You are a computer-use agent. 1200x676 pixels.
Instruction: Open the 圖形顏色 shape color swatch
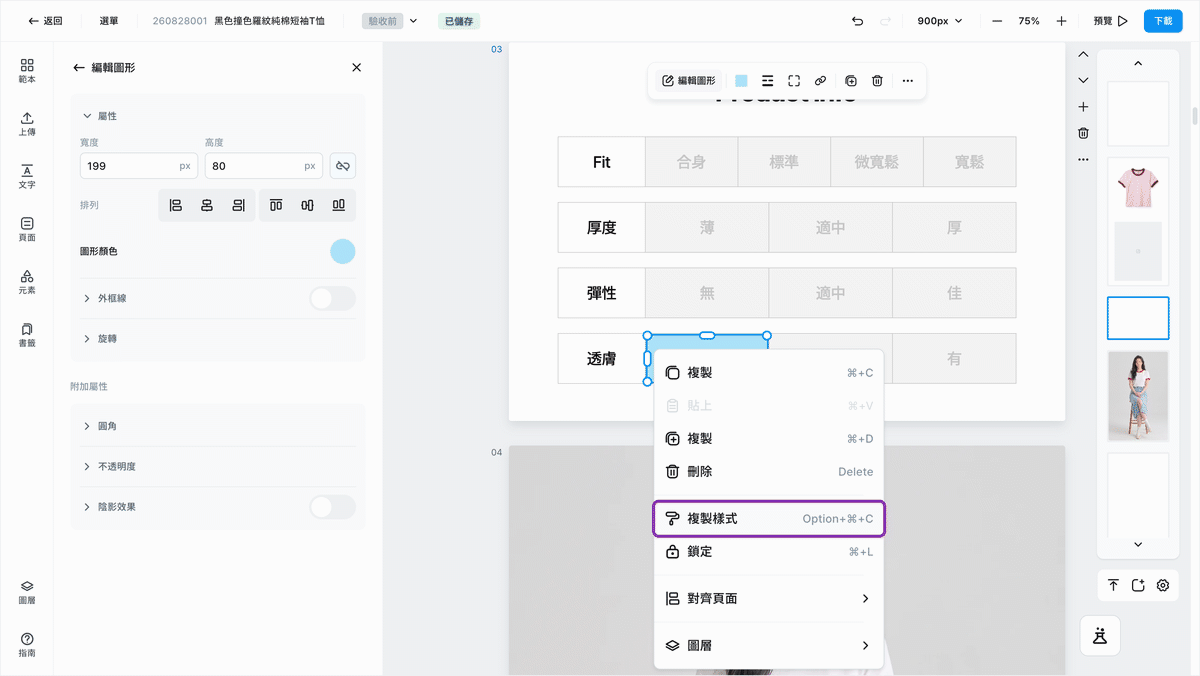tap(343, 251)
